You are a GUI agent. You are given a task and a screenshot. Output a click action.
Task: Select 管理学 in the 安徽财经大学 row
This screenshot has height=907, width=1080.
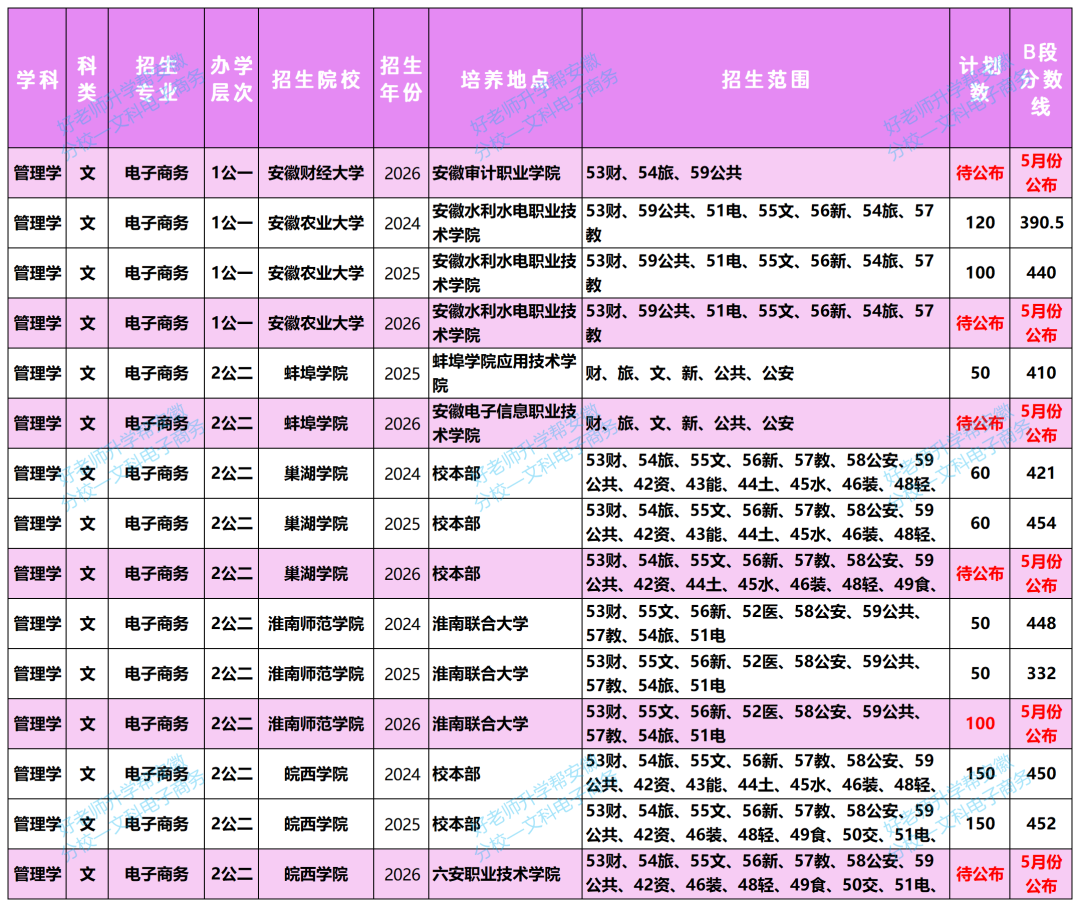(x=37, y=173)
